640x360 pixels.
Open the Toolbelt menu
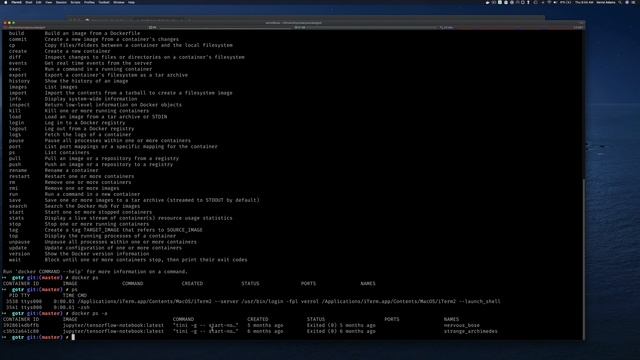104,2
